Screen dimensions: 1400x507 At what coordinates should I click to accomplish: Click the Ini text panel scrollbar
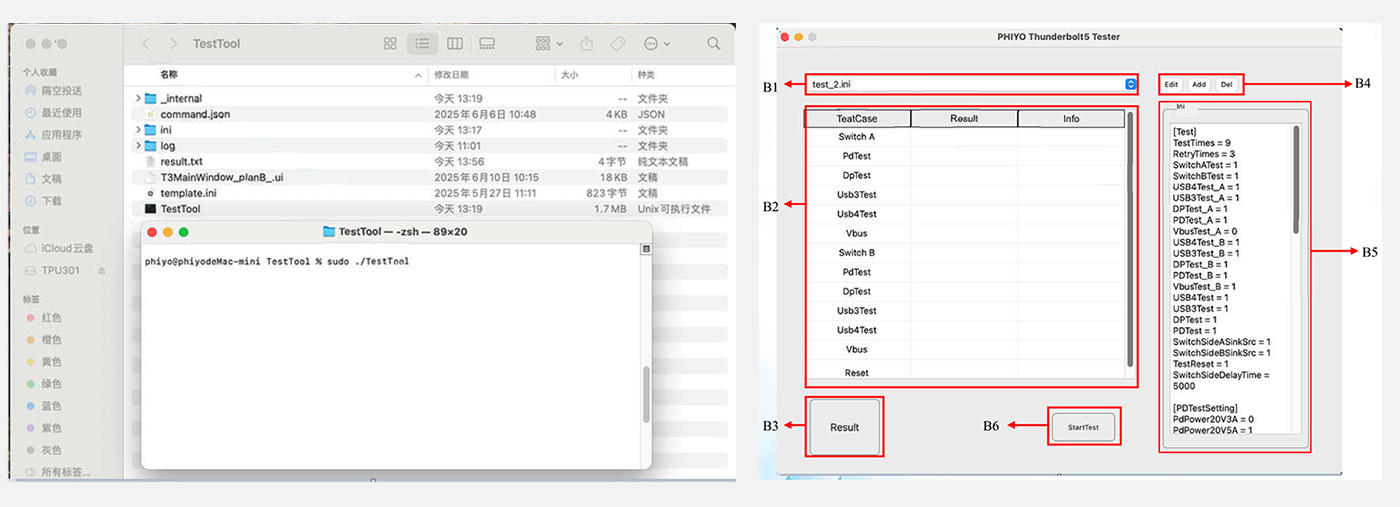[x=1297, y=180]
